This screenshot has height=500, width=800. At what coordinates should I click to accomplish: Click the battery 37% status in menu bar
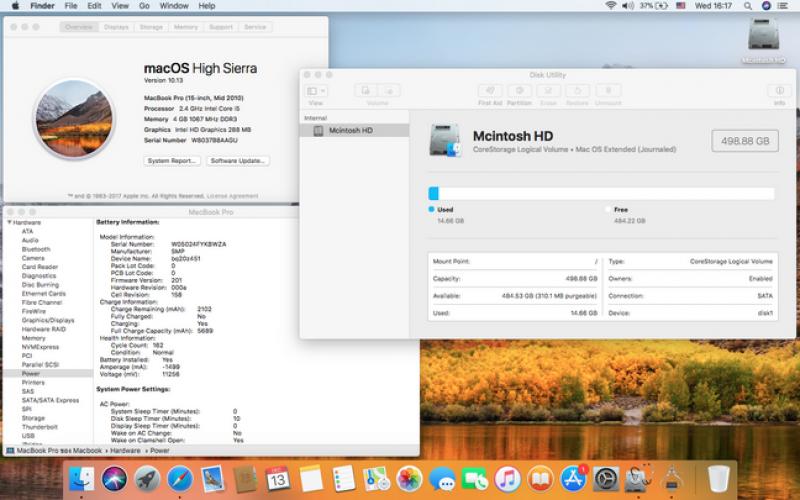(x=654, y=6)
